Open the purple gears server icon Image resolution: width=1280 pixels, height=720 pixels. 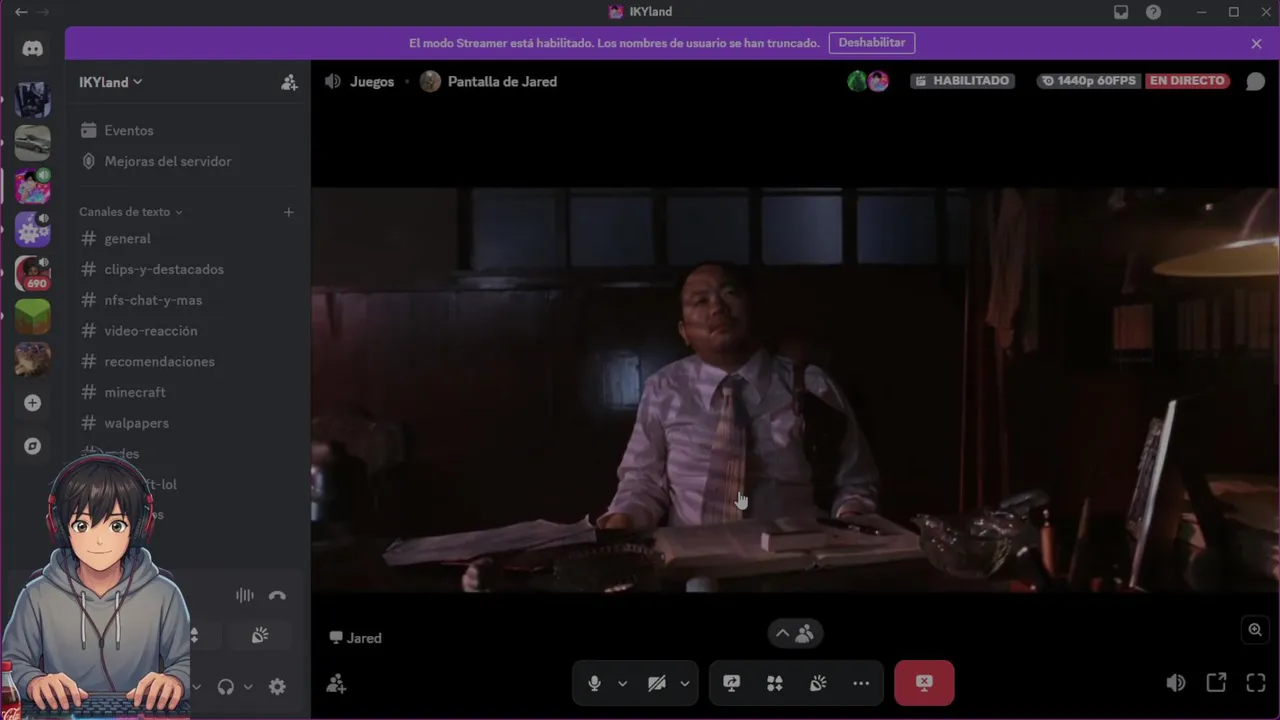tap(32, 230)
